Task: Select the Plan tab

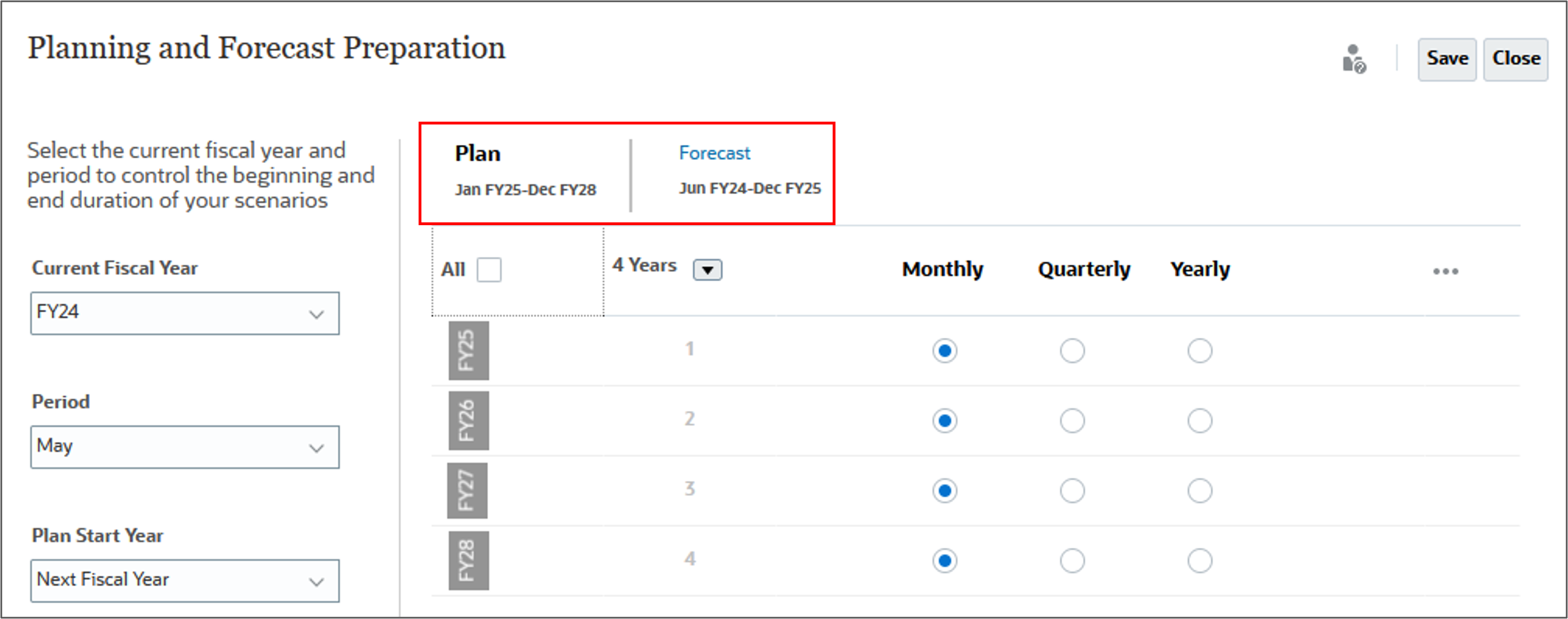Action: pyautogui.click(x=478, y=153)
